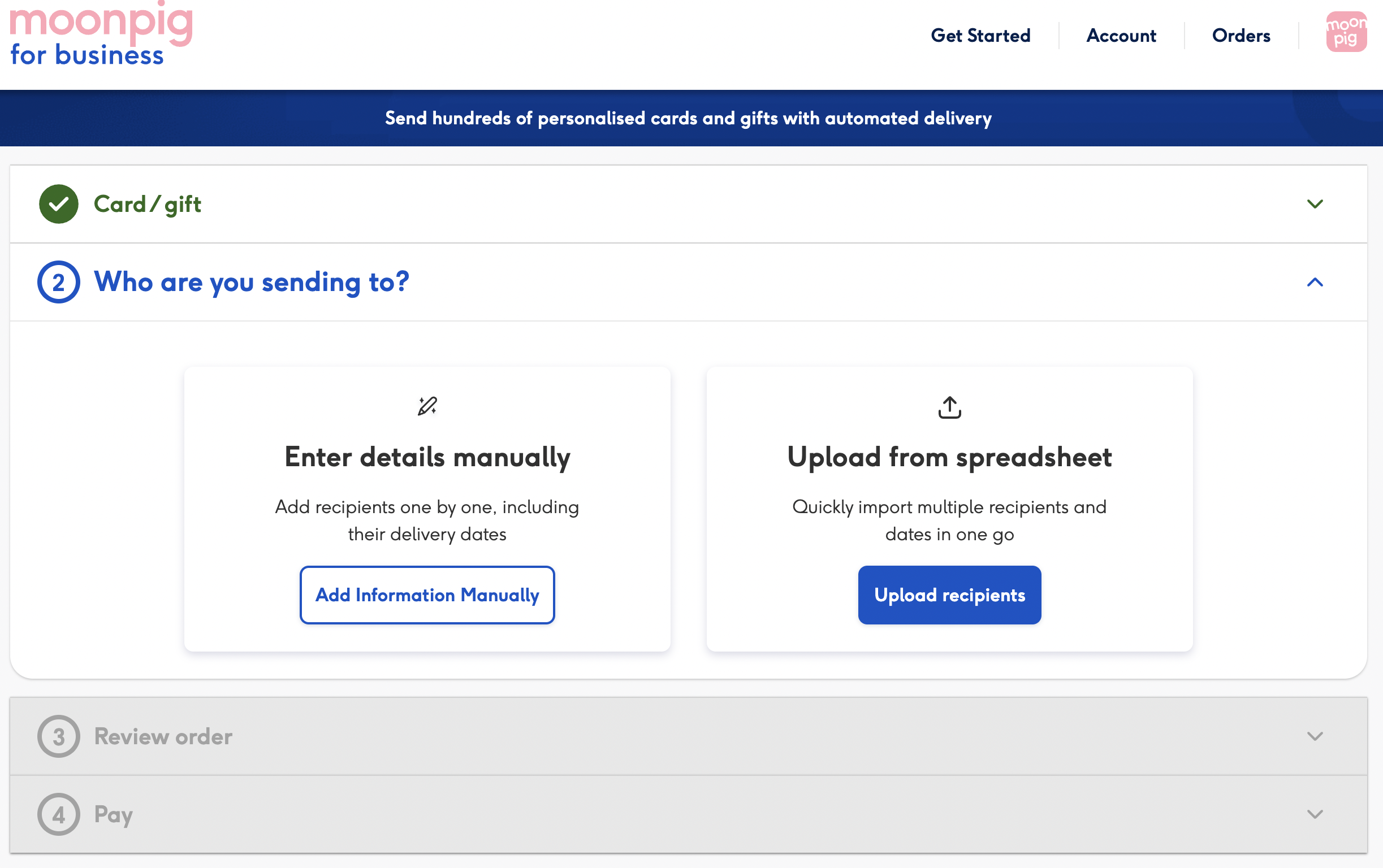The height and width of the screenshot is (868, 1383).
Task: Click the pencil icon above Enter details manually
Action: [x=427, y=406]
